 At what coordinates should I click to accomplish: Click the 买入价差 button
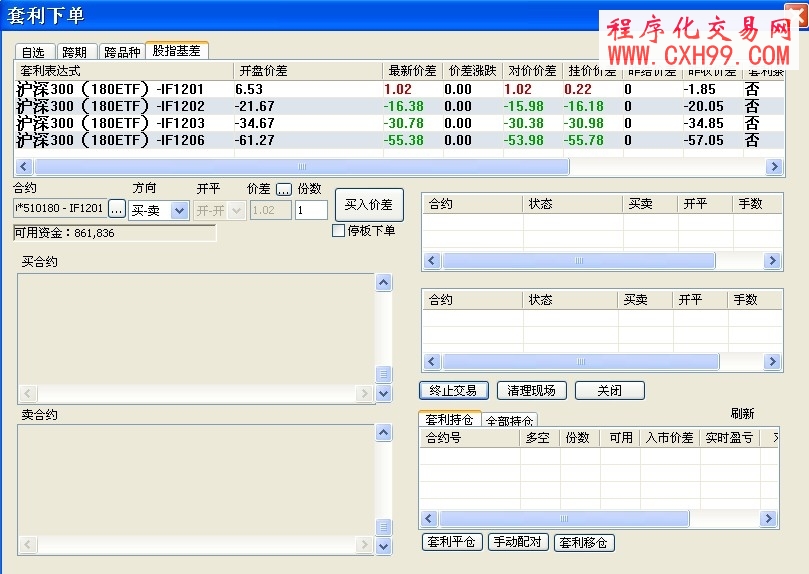(x=369, y=205)
